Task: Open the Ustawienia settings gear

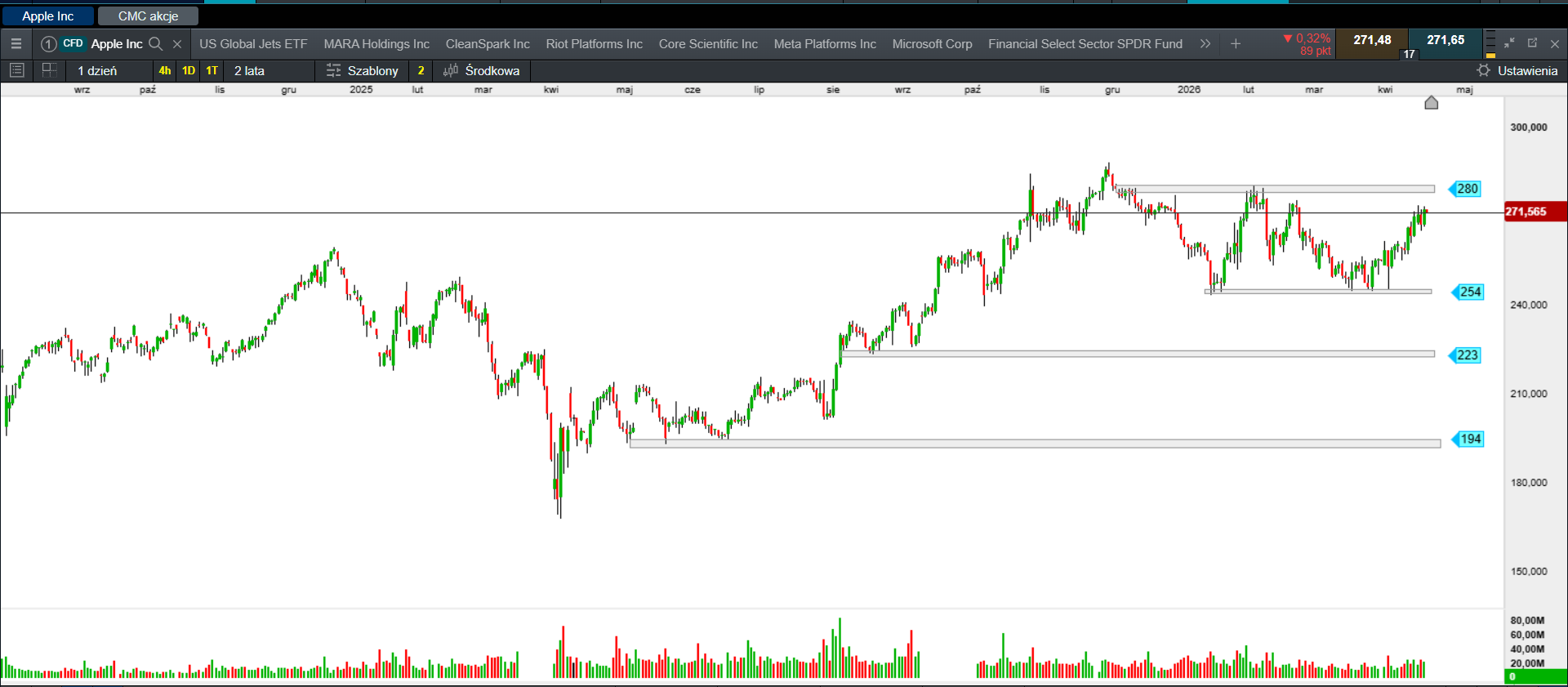Action: (1484, 71)
